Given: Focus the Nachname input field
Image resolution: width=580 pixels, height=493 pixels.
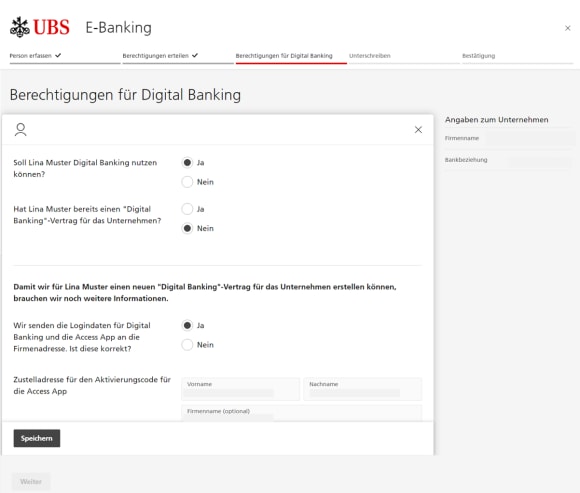Looking at the screenshot, I should 362,389.
